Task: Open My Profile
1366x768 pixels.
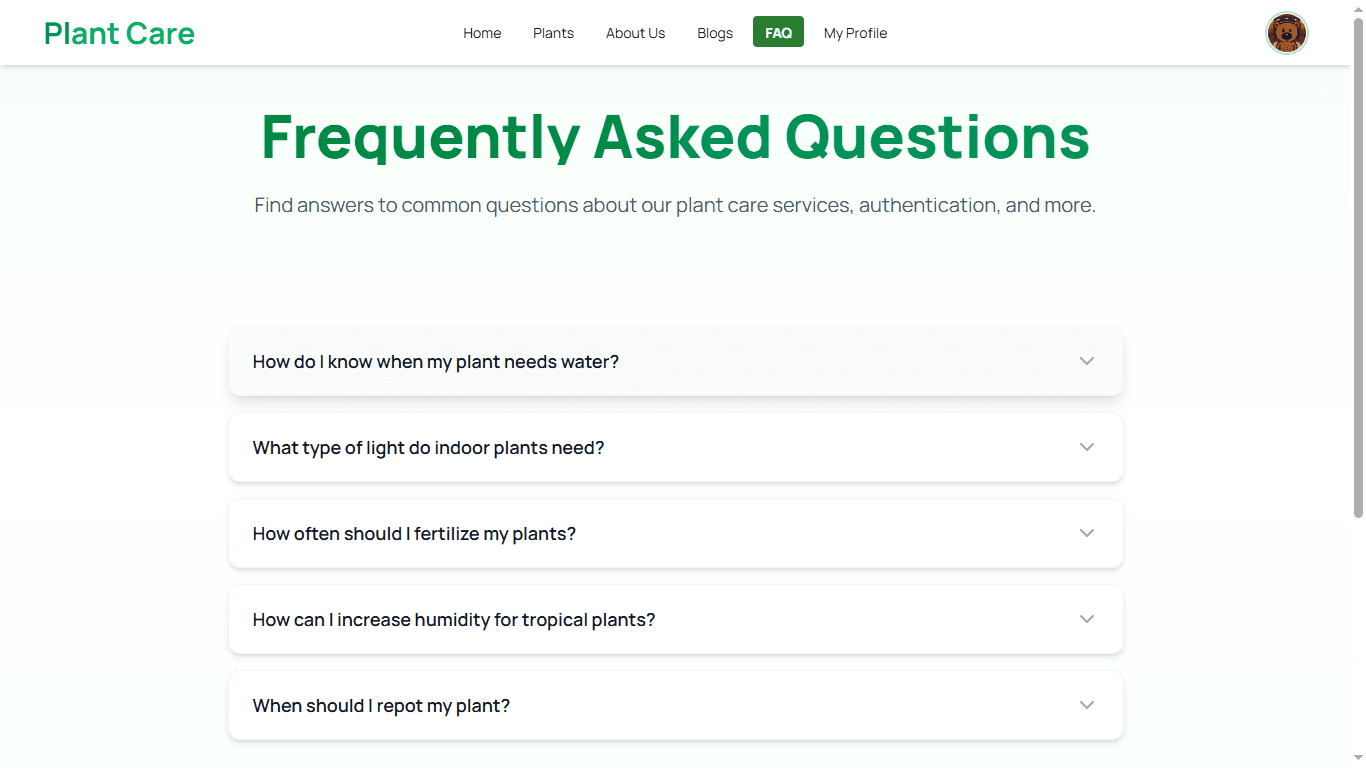Action: point(855,33)
